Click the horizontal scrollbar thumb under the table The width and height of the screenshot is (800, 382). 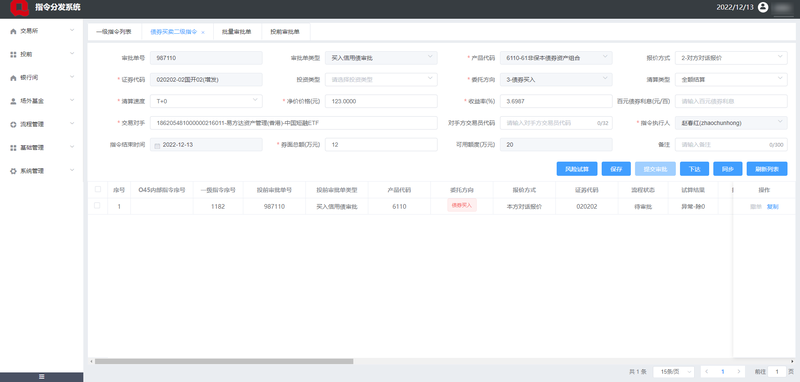[x=224, y=361]
